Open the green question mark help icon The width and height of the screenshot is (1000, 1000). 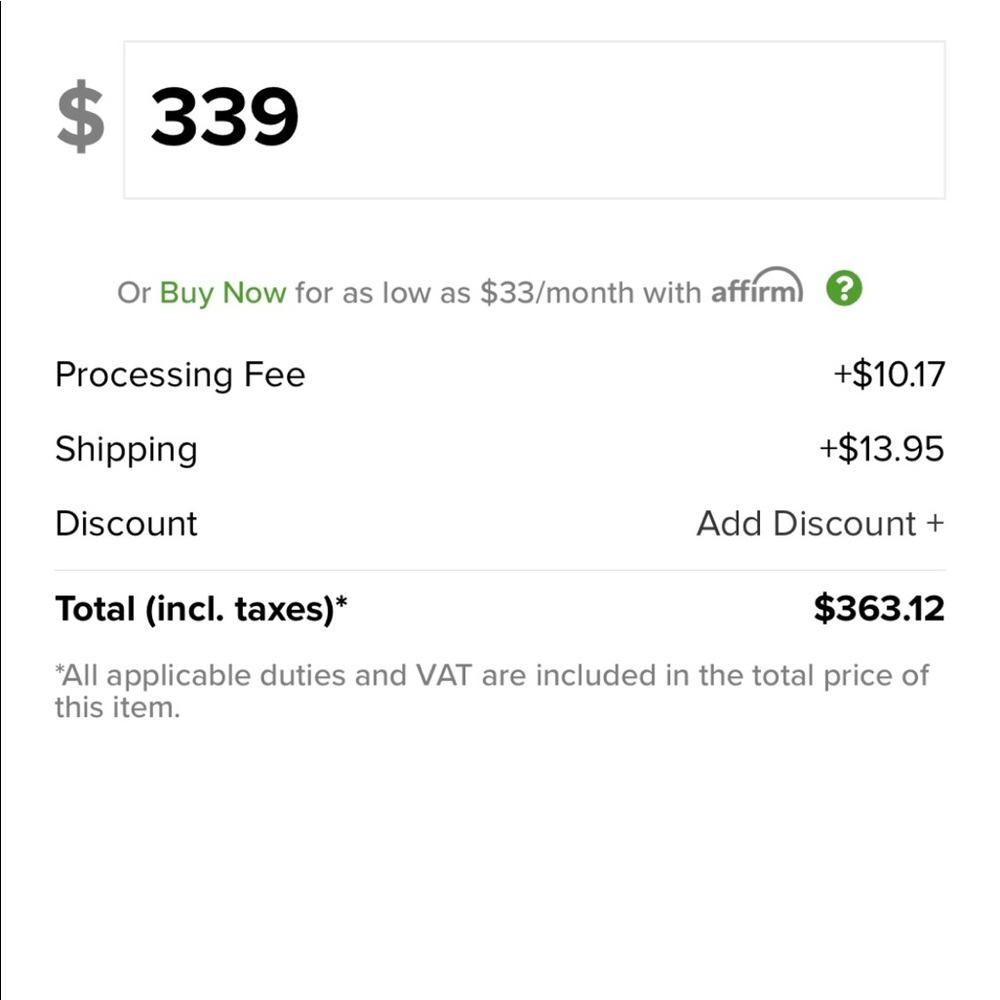844,289
